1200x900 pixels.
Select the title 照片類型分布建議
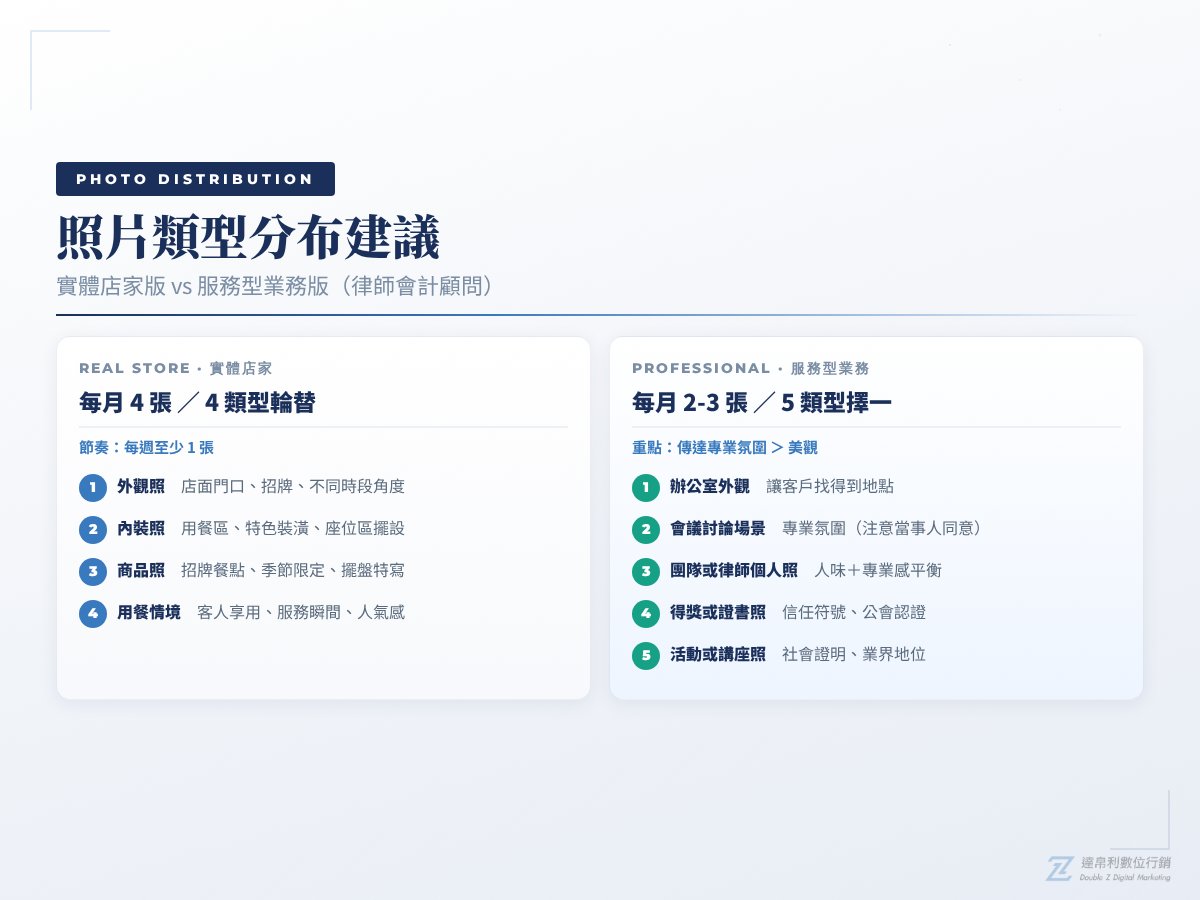[248, 239]
